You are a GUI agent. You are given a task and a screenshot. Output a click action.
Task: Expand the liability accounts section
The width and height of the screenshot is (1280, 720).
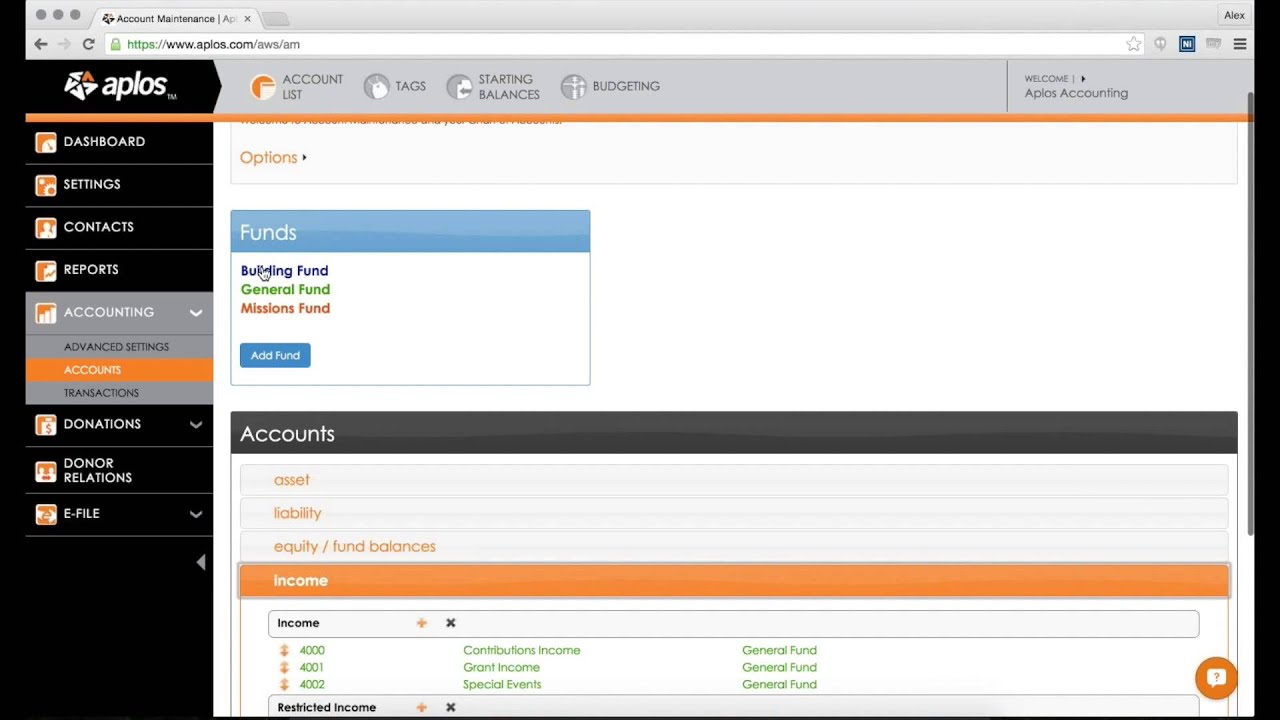733,513
